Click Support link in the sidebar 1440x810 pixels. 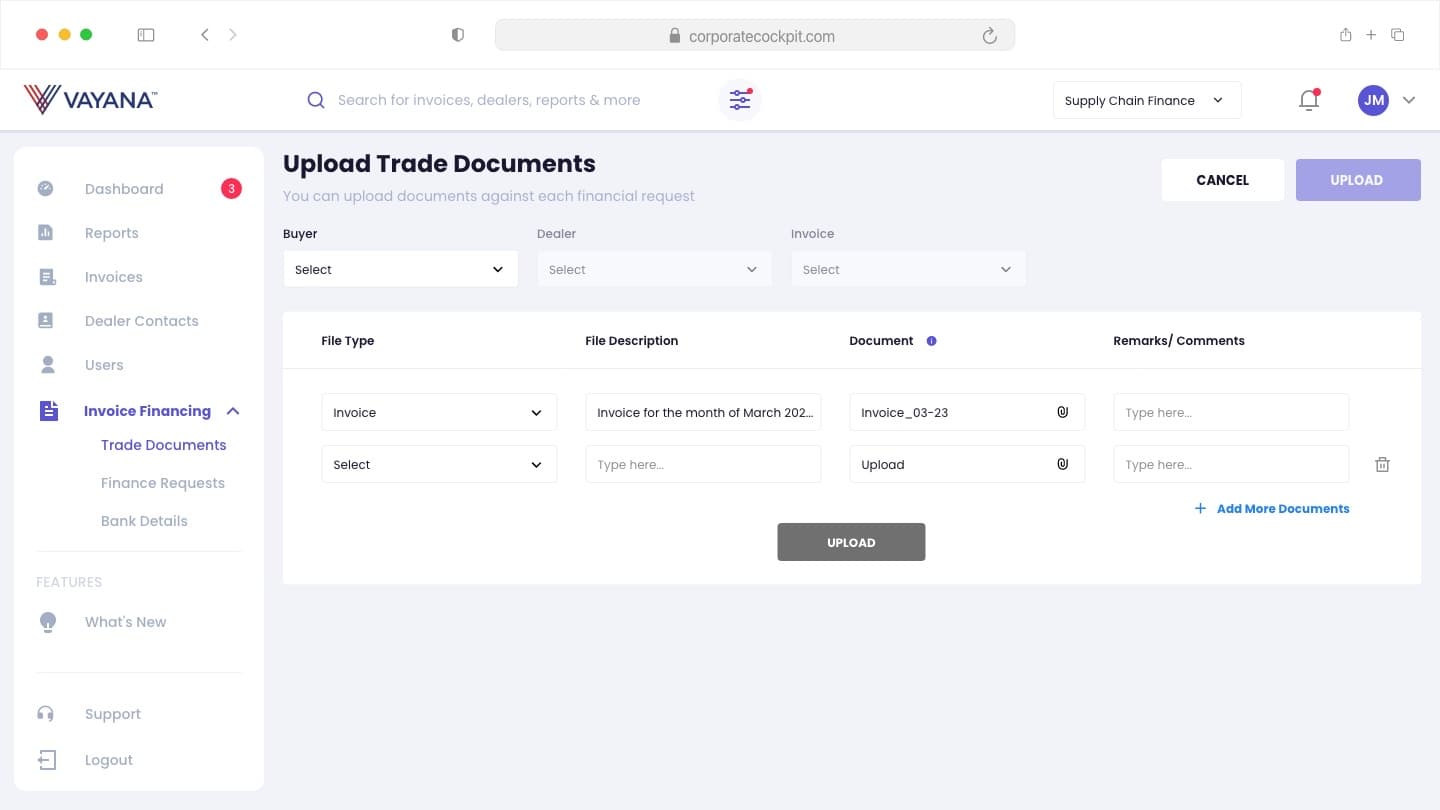(x=113, y=714)
